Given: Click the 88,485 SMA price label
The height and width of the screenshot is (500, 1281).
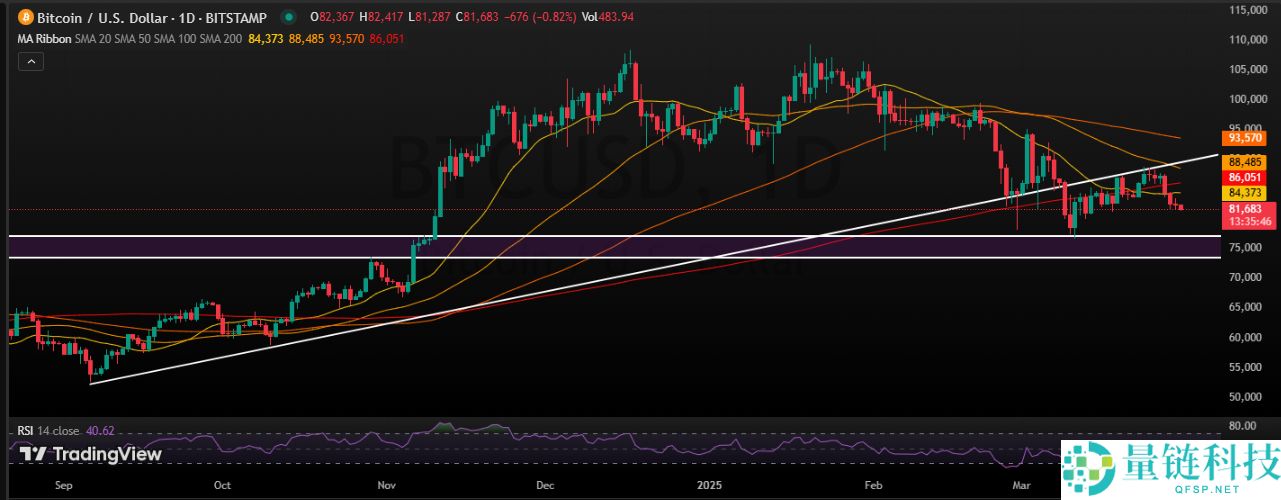Looking at the screenshot, I should pos(1247,161).
